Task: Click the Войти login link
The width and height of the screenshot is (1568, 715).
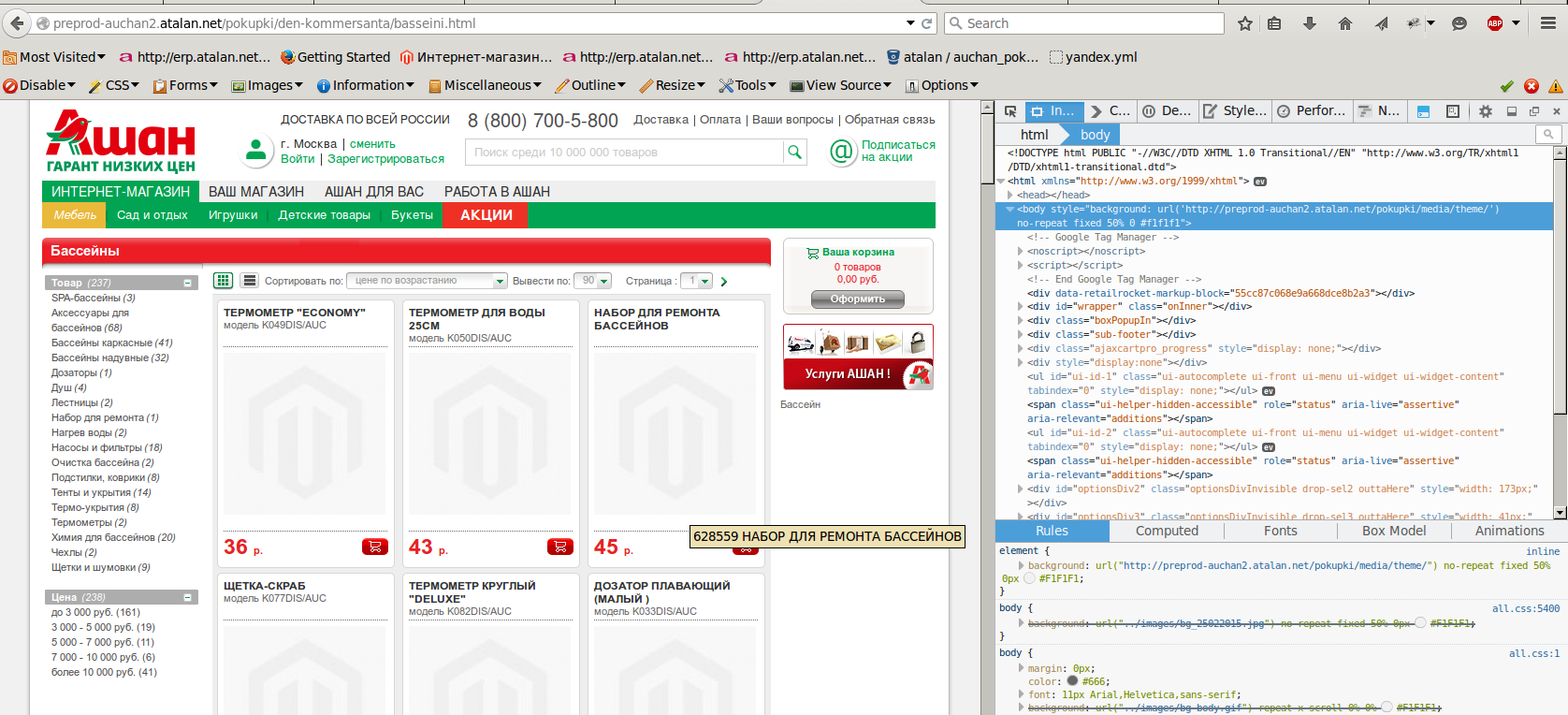Action: pyautogui.click(x=298, y=159)
